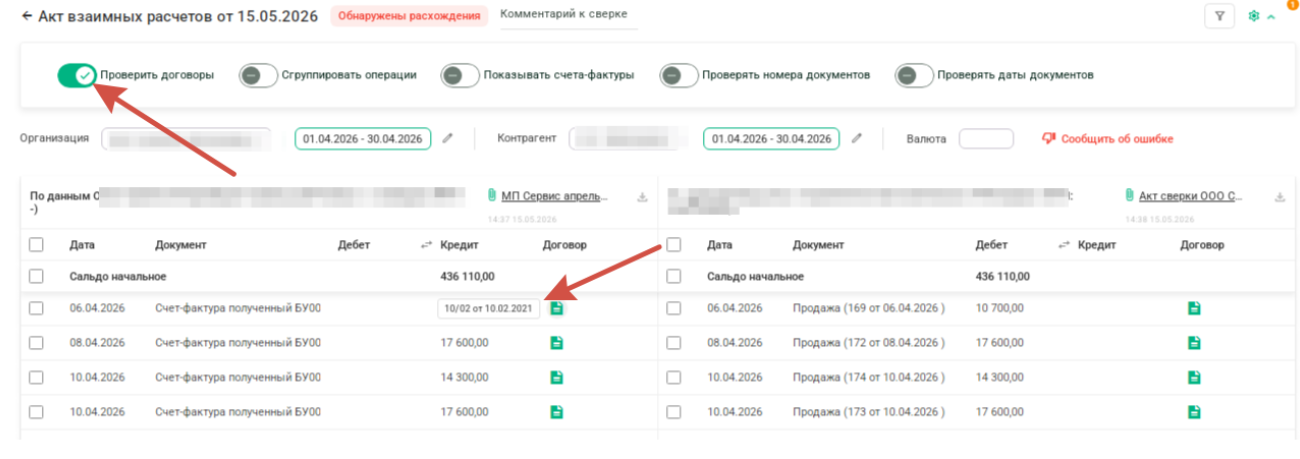Click the 14 300,00 credit in left table

point(464,377)
